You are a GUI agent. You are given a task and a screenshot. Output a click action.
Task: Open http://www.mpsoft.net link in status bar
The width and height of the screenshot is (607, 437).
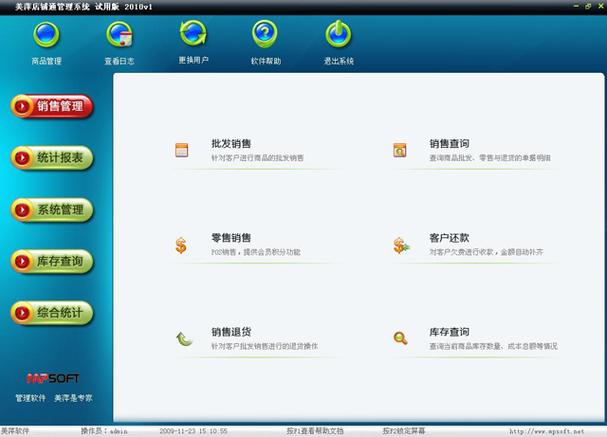pyautogui.click(x=547, y=431)
